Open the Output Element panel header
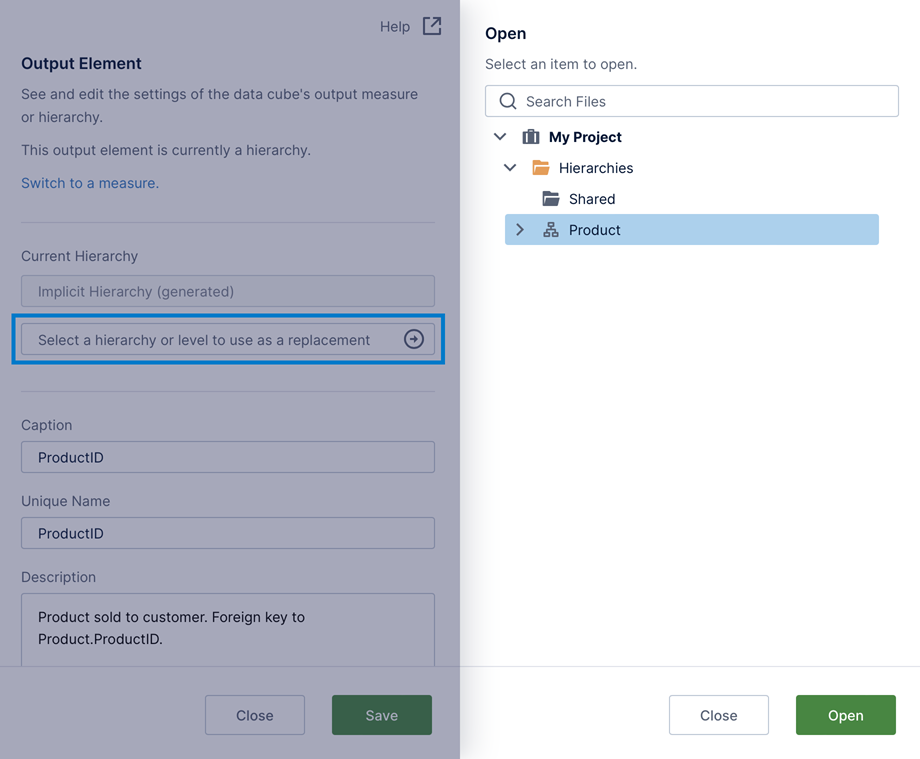This screenshot has width=920, height=759. tap(81, 63)
